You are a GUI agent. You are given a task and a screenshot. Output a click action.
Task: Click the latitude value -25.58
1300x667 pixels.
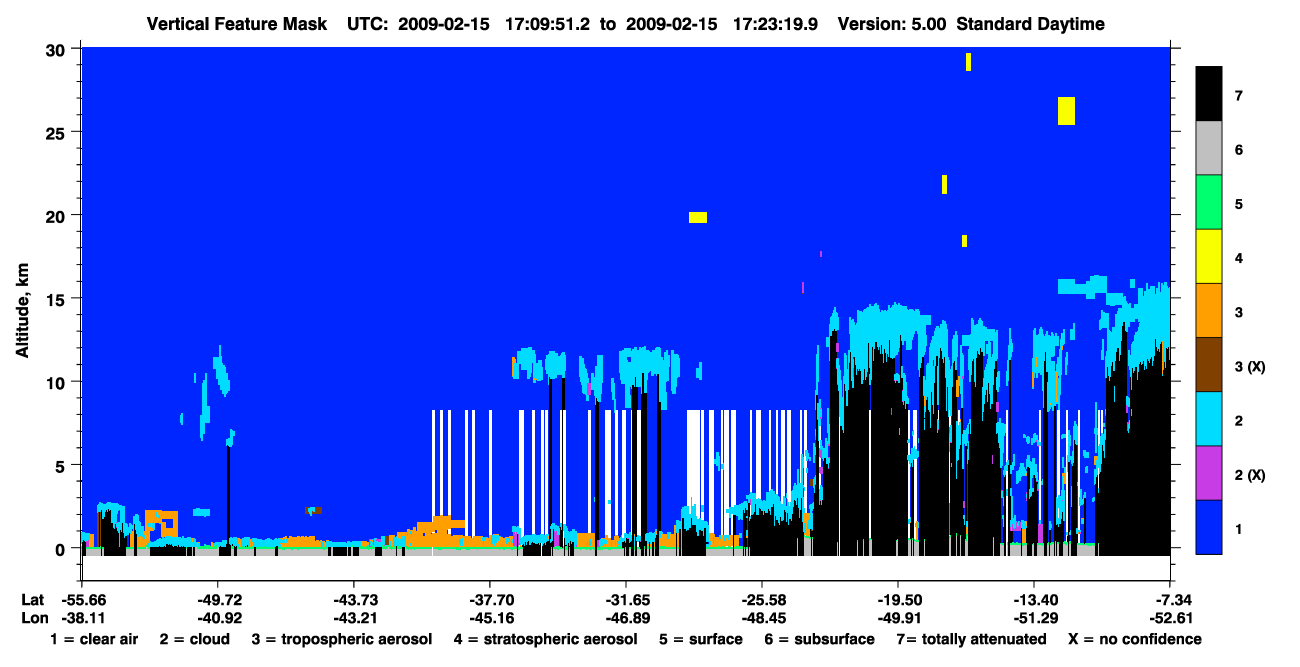coord(761,599)
